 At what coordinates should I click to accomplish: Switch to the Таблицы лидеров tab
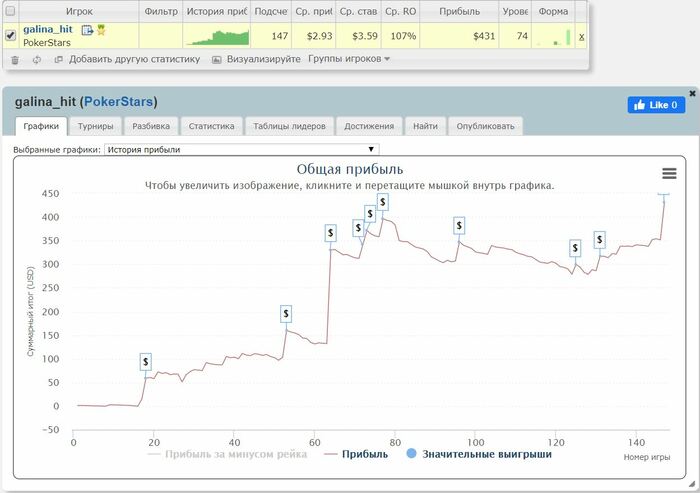289,126
